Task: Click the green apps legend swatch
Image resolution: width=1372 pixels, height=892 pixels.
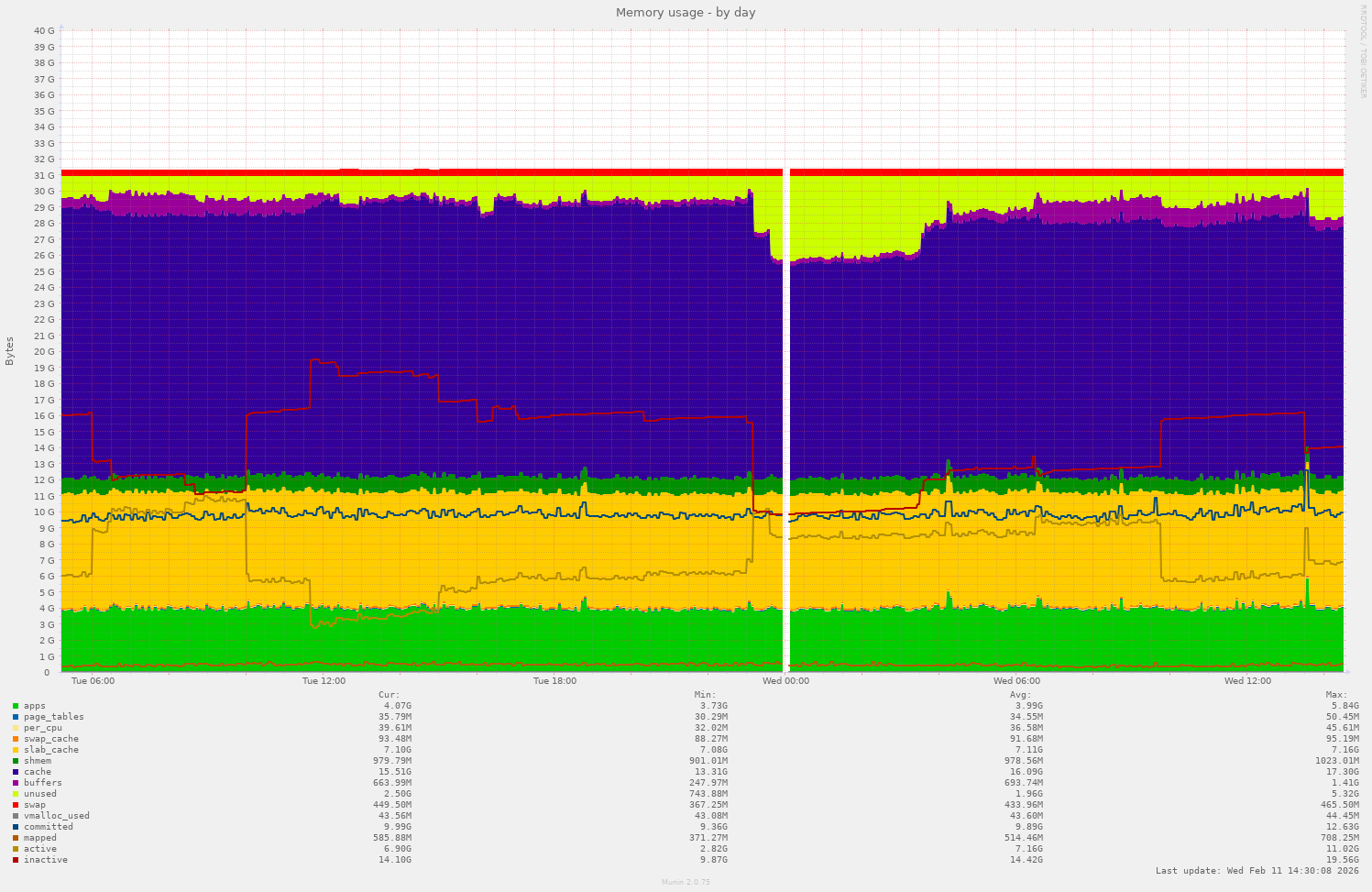Action: 16,706
